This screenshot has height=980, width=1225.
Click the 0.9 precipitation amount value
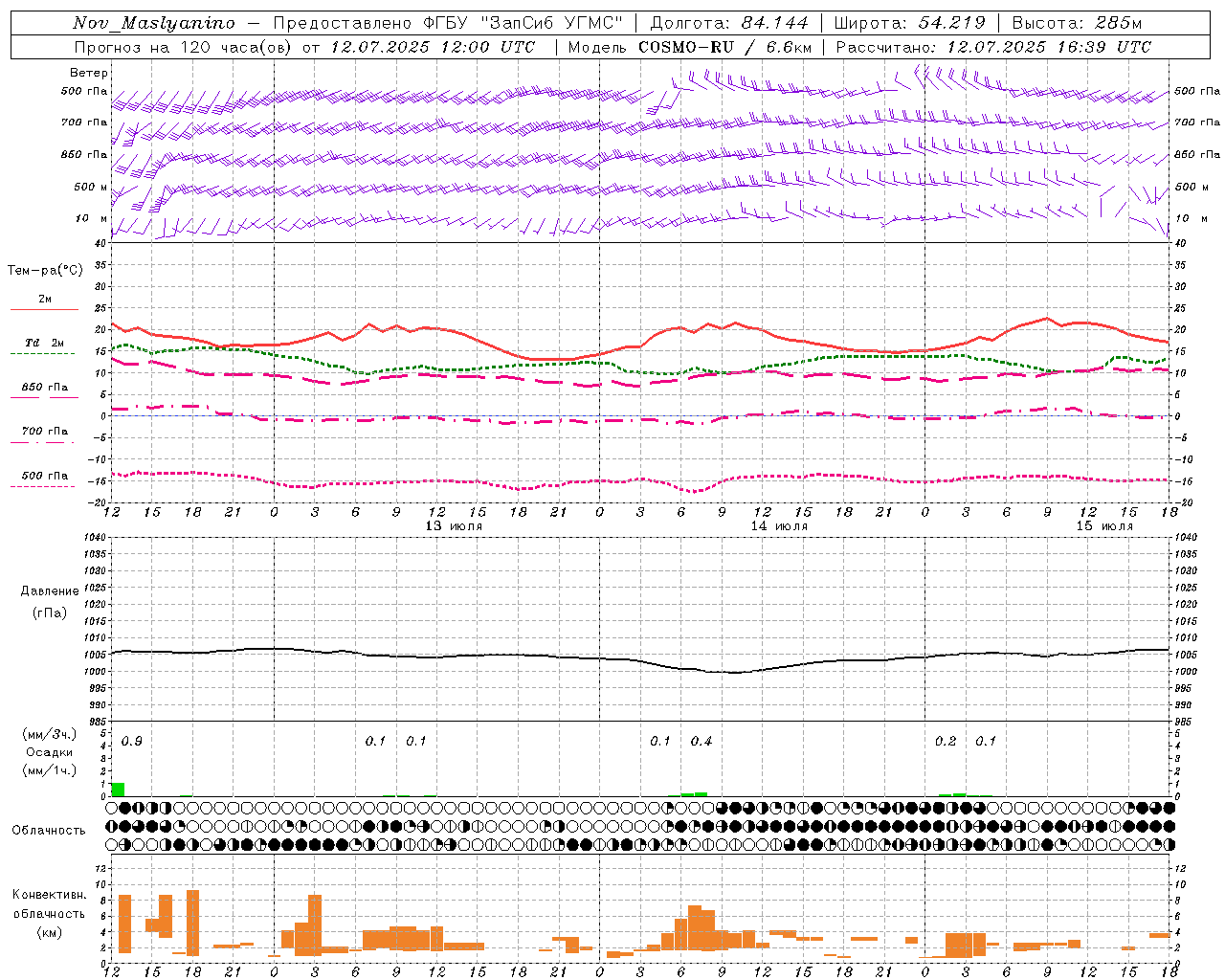point(132,742)
